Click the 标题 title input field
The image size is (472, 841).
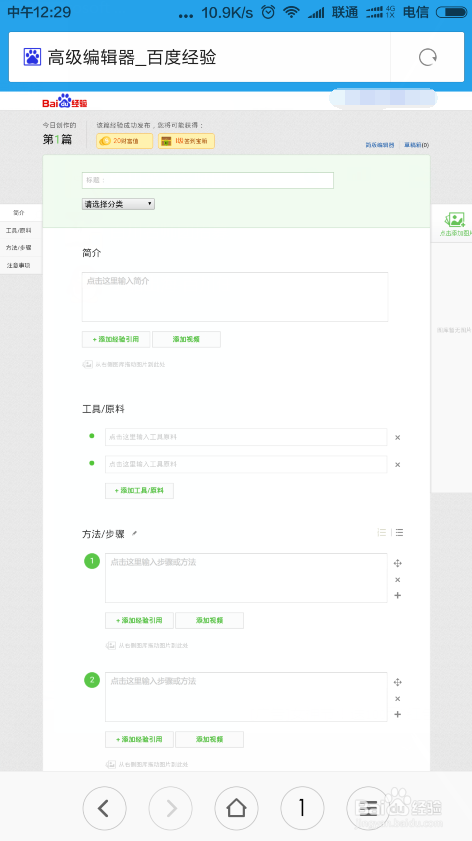[x=208, y=181]
